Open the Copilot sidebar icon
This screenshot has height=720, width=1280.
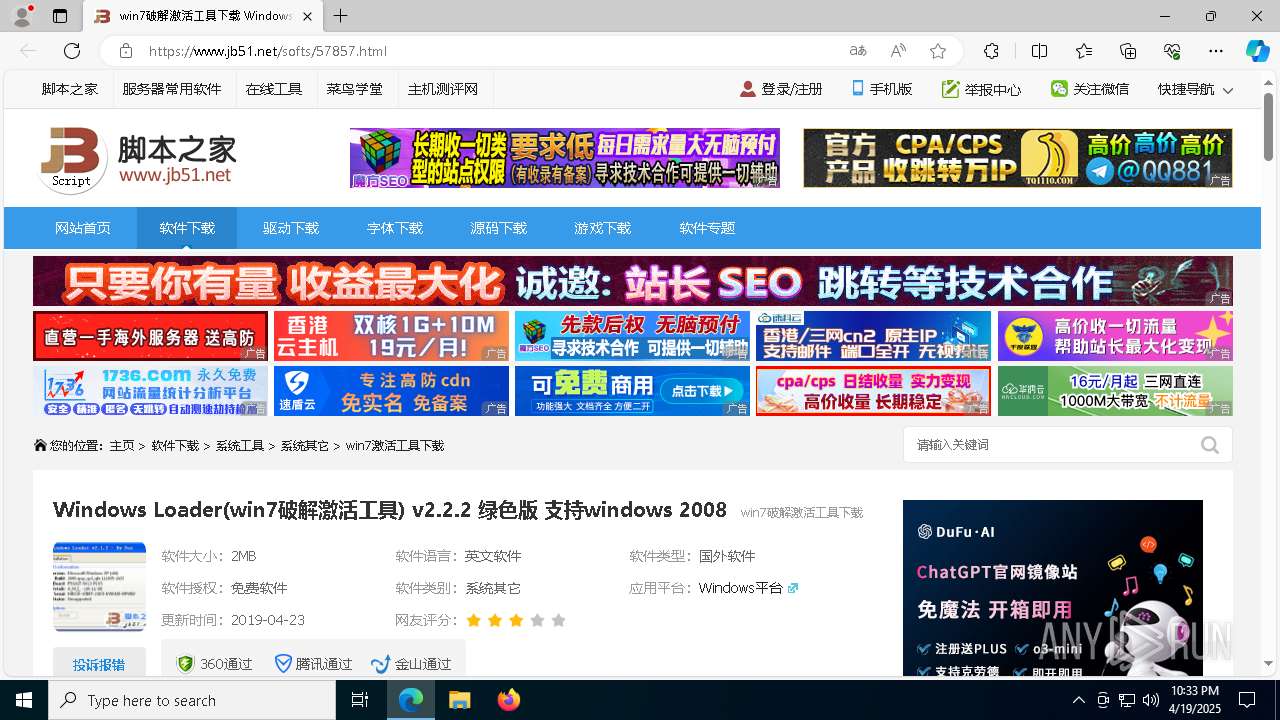pos(1257,51)
